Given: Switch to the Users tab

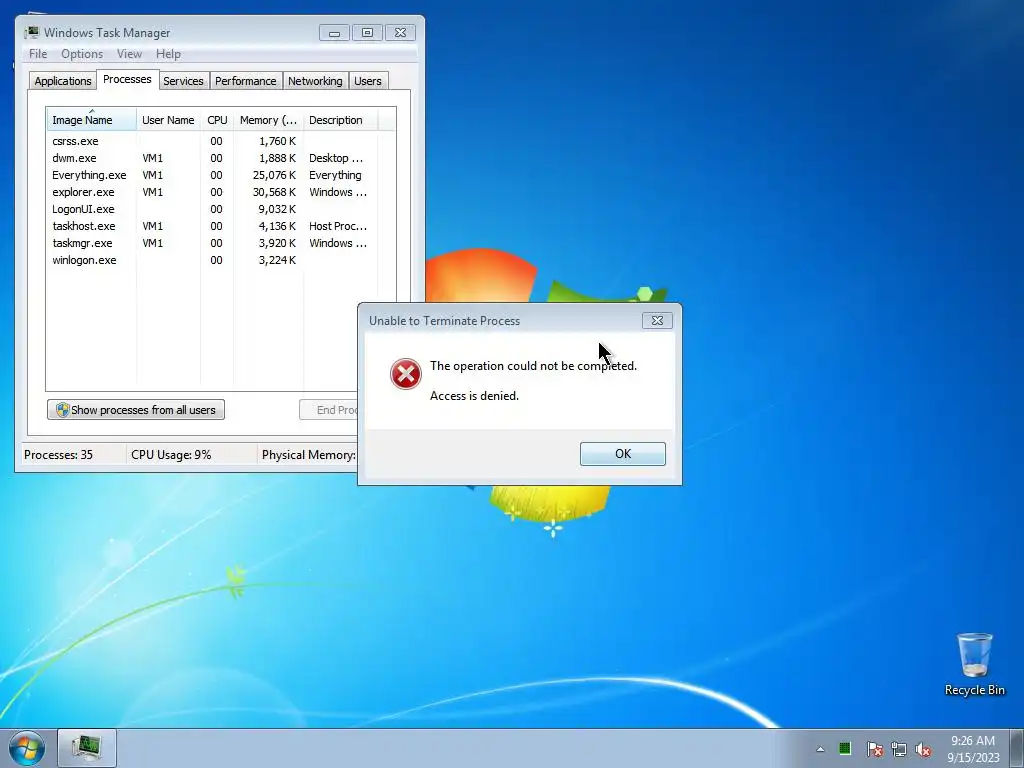Looking at the screenshot, I should coord(368,81).
